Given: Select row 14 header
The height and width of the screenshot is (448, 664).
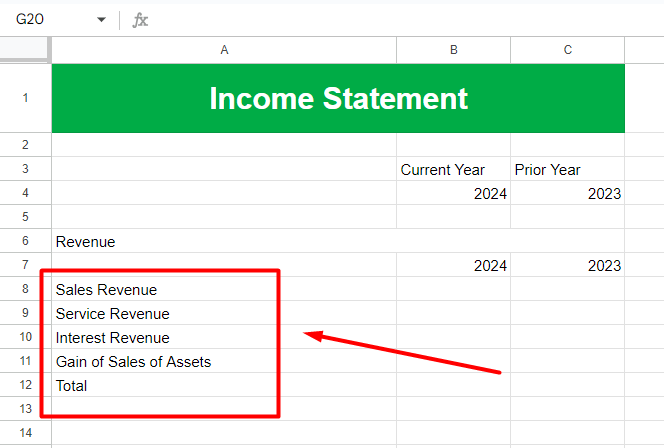Looking at the screenshot, I should click(25, 433).
